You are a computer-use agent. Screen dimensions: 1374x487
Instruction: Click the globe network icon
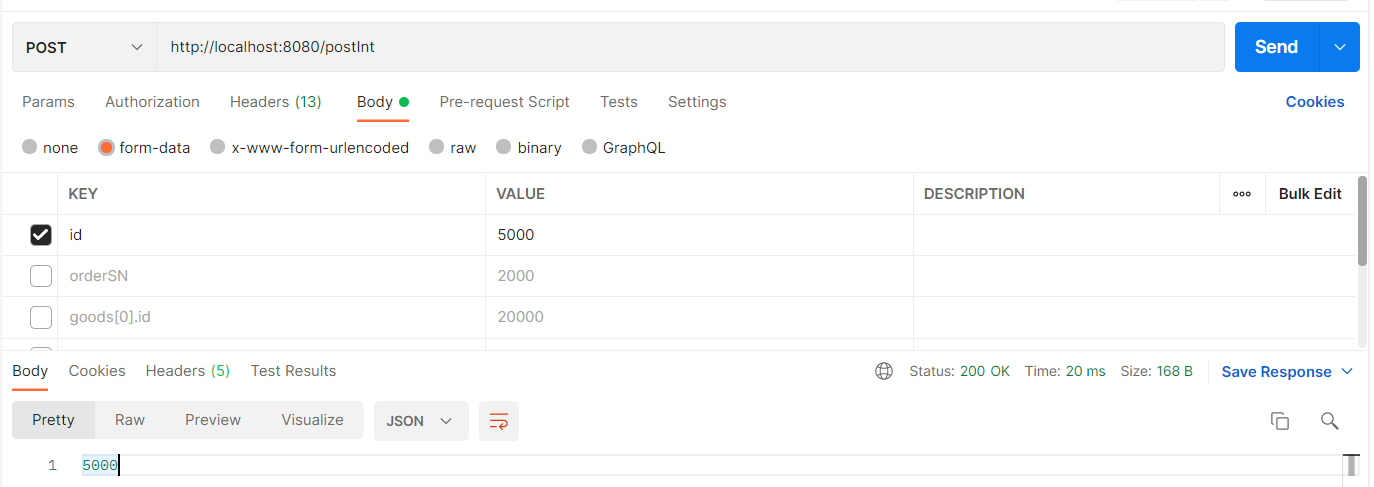pos(884,371)
